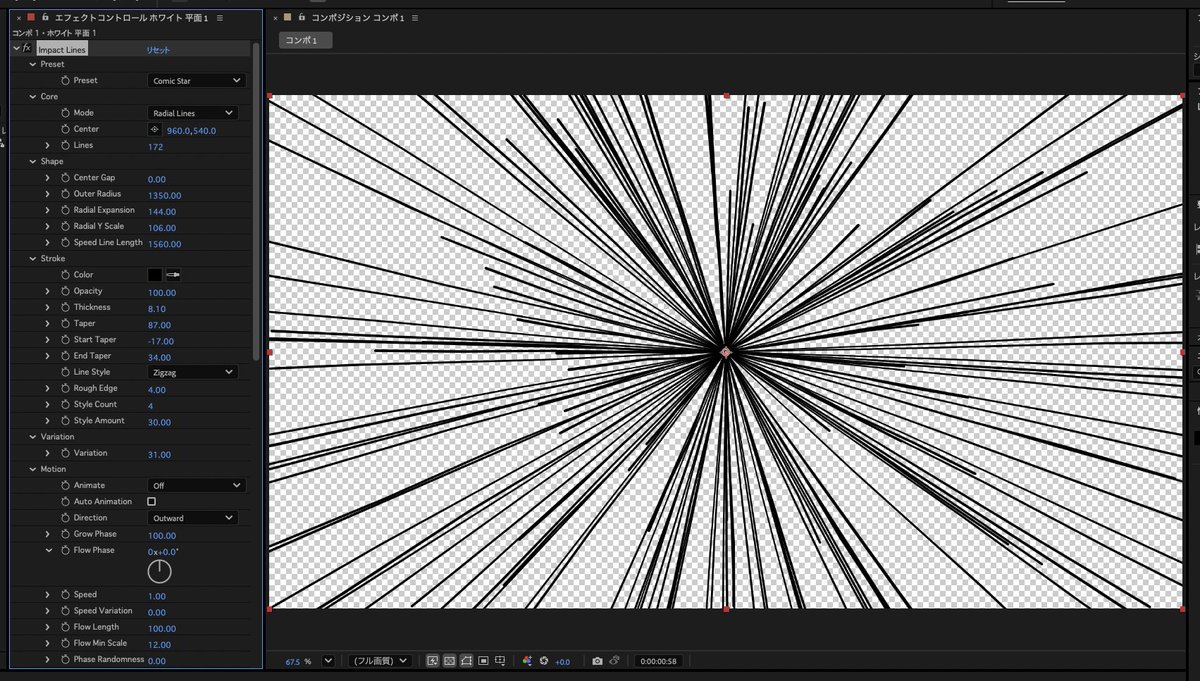
Task: Click the Reset Exposure aperture icon
Action: pyautogui.click(x=544, y=661)
